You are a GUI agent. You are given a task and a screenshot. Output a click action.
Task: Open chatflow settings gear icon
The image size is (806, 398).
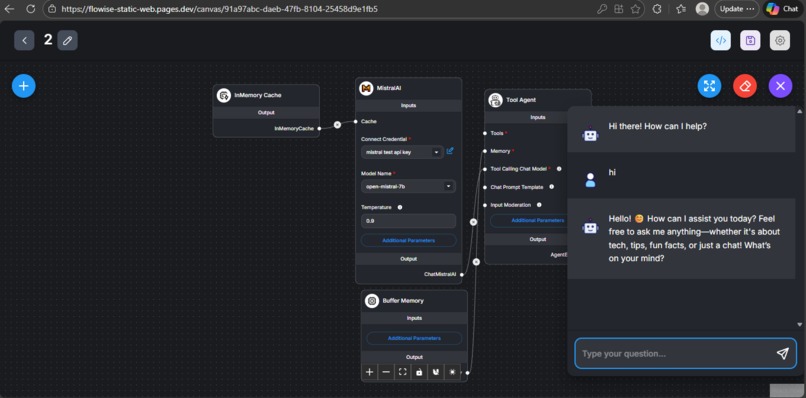pos(780,41)
